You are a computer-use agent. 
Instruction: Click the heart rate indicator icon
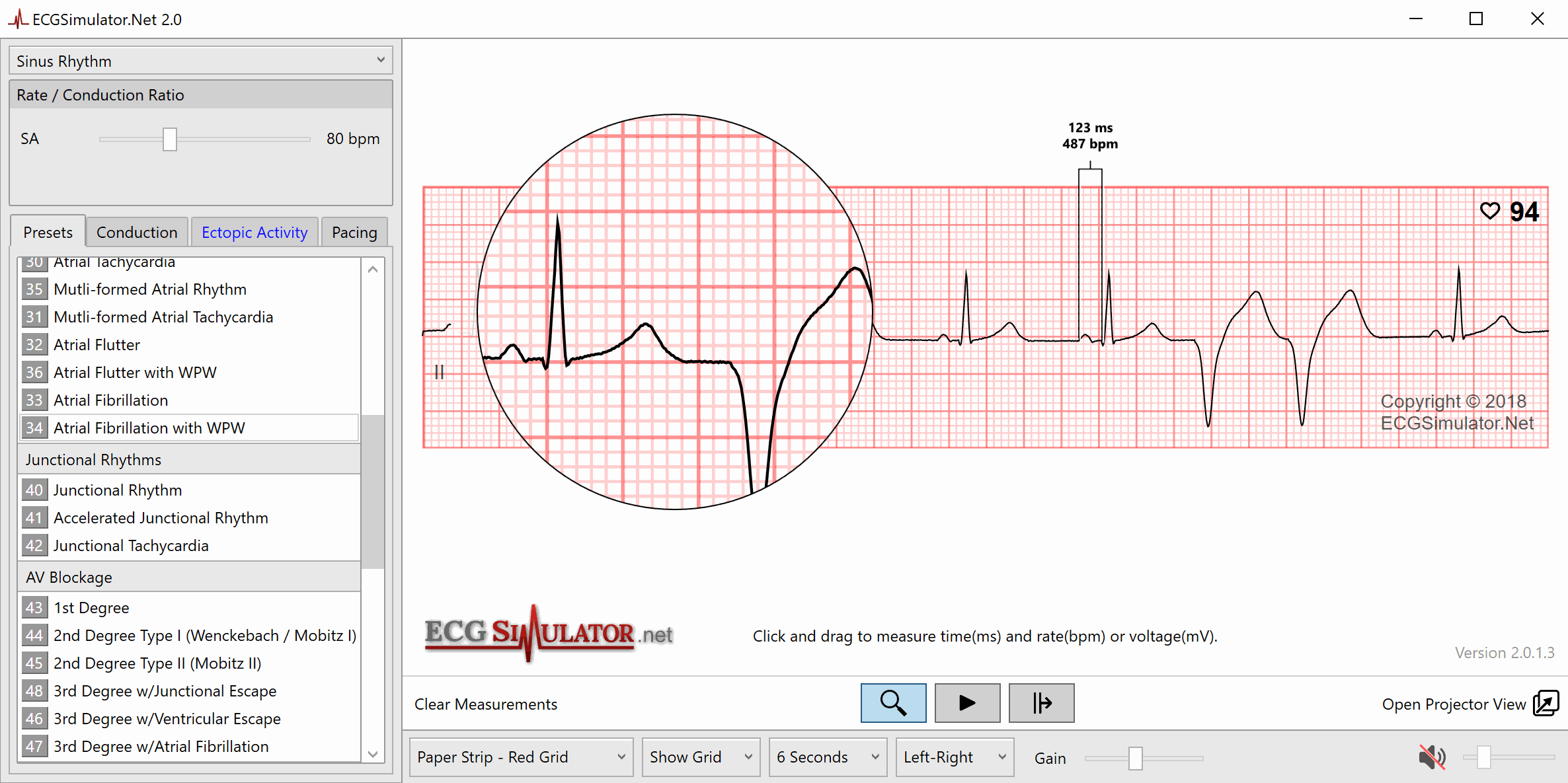click(x=1490, y=210)
